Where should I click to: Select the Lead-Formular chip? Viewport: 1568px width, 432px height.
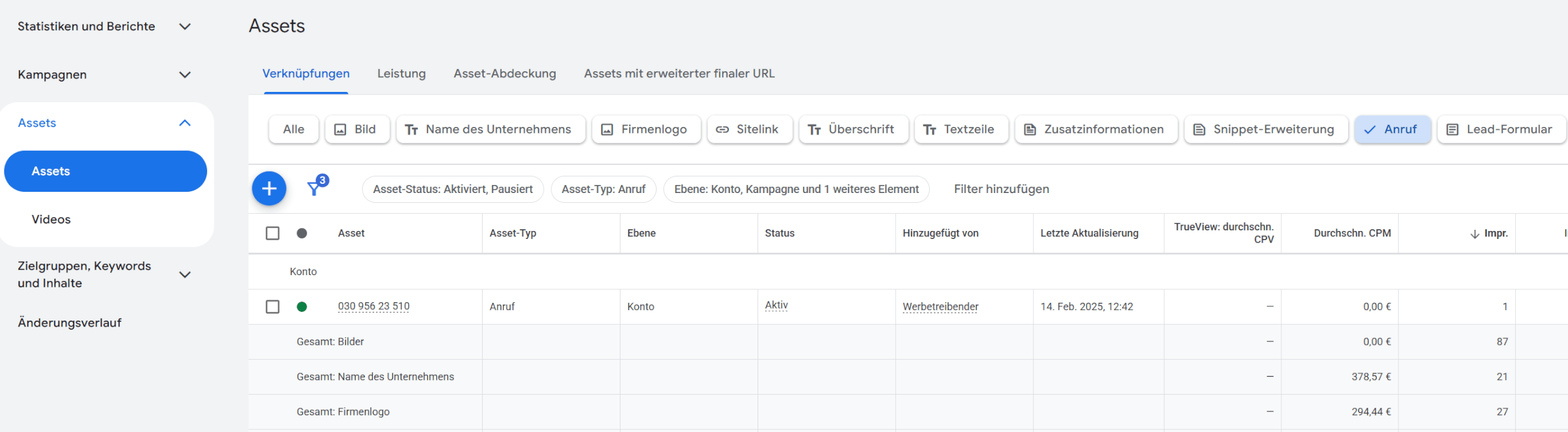point(1501,129)
